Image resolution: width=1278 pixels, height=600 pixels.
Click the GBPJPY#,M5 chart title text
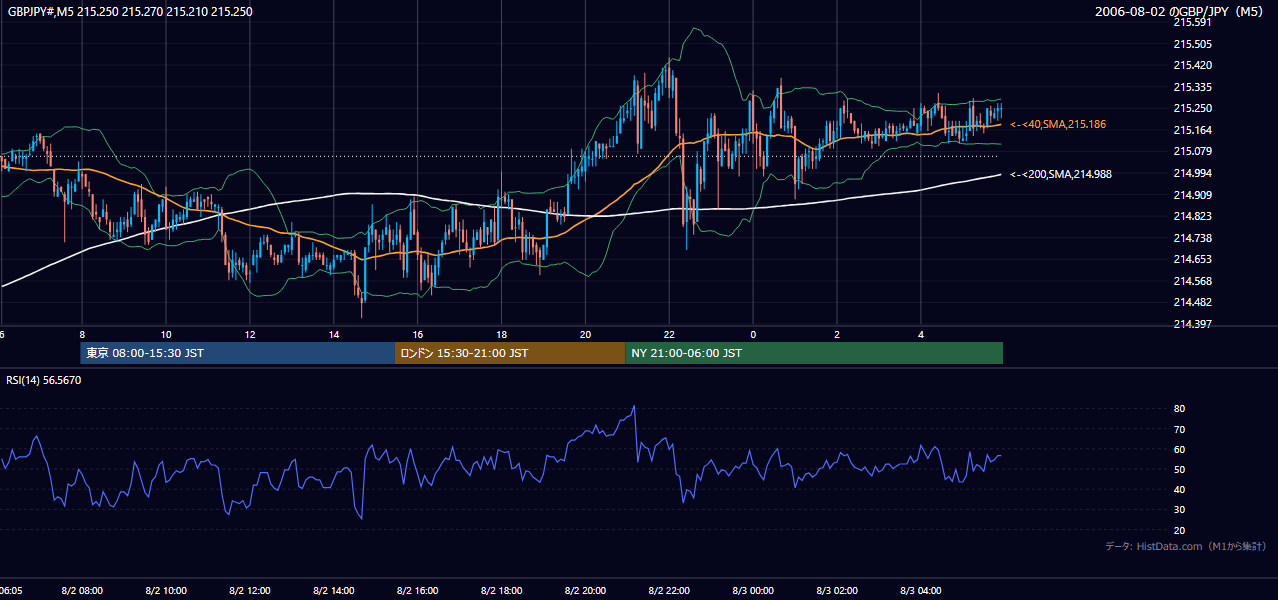[130, 11]
